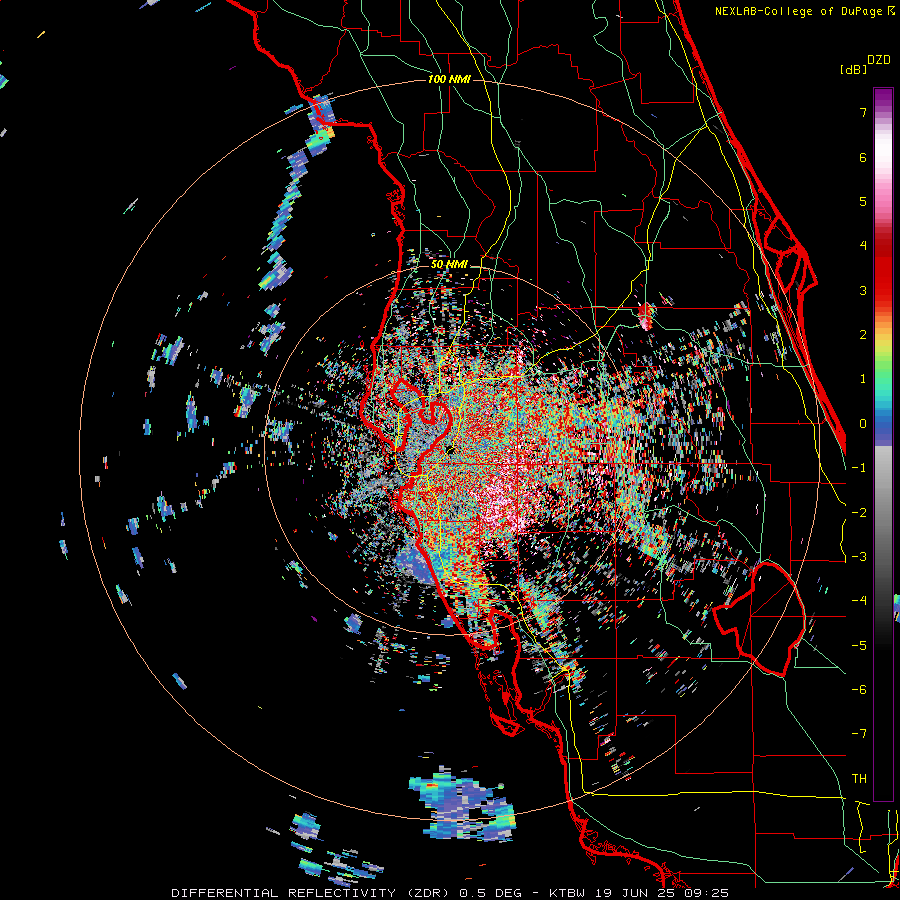The image size is (900, 900).
Task: Click the 4 value on the scale
Action: click(x=863, y=246)
